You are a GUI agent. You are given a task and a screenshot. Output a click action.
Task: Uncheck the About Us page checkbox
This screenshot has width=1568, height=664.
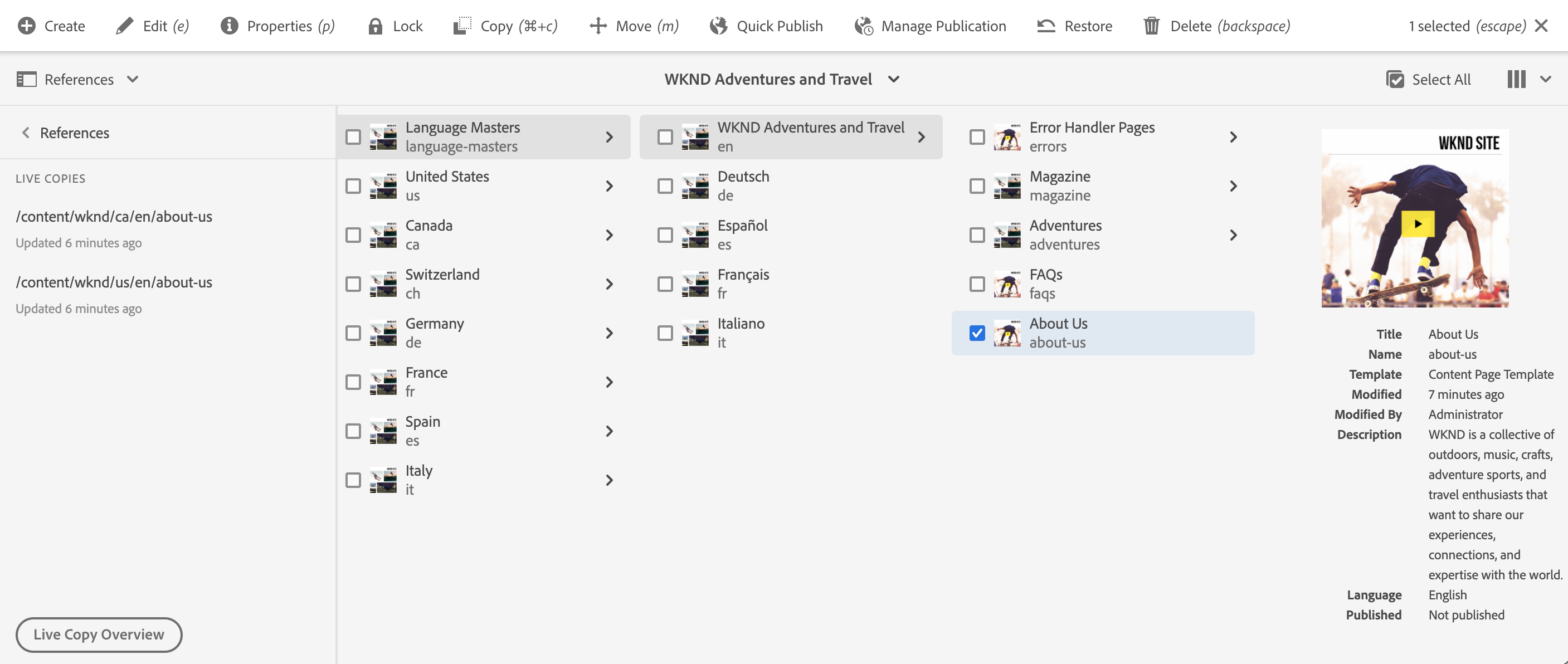[977, 333]
